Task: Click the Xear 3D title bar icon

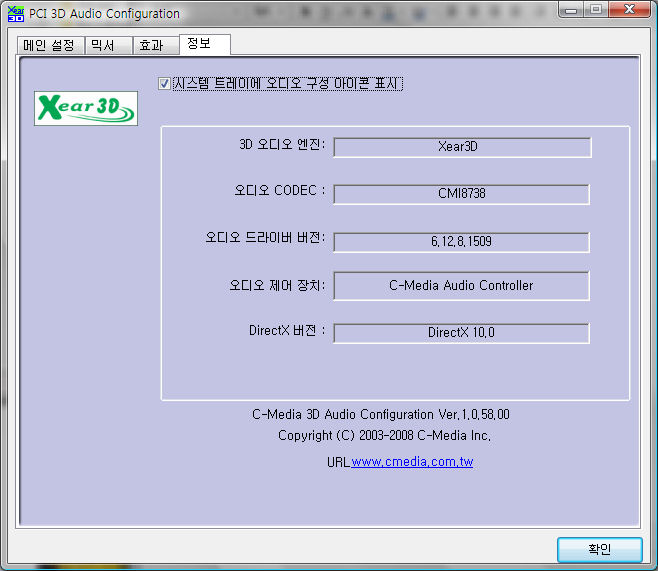Action: 16,13
